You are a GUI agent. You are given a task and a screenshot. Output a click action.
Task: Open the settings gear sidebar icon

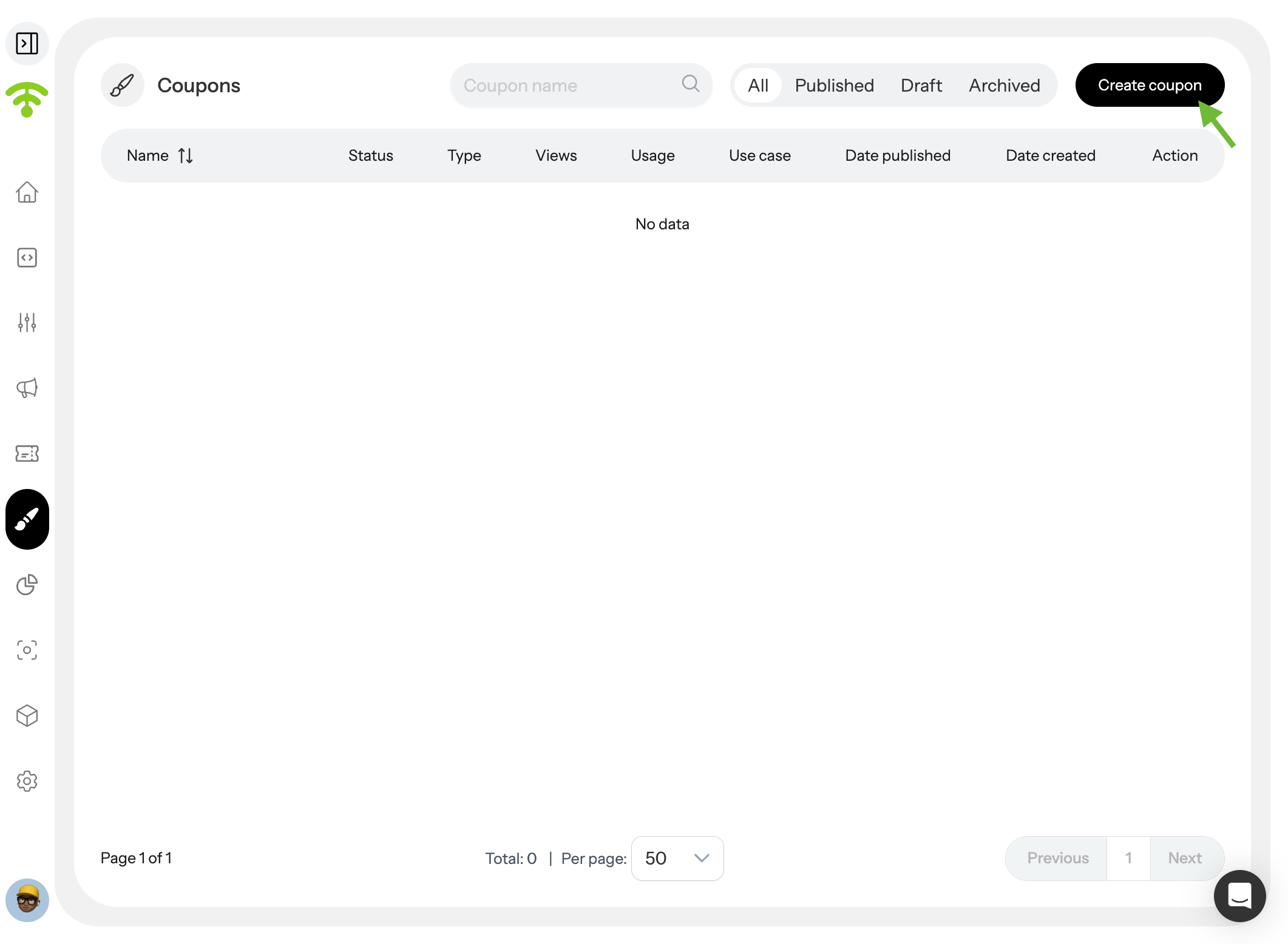click(27, 781)
